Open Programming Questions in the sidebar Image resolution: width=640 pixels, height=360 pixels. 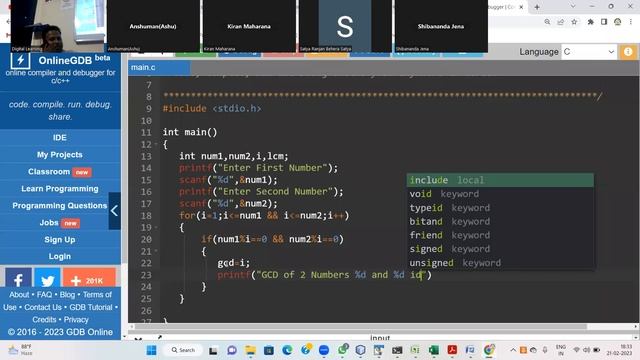60,206
